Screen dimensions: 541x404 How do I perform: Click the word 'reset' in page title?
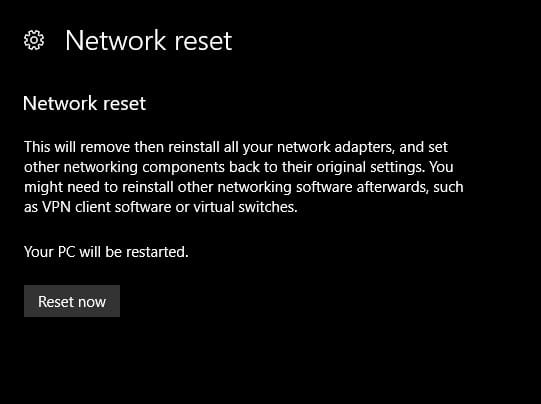click(x=203, y=41)
